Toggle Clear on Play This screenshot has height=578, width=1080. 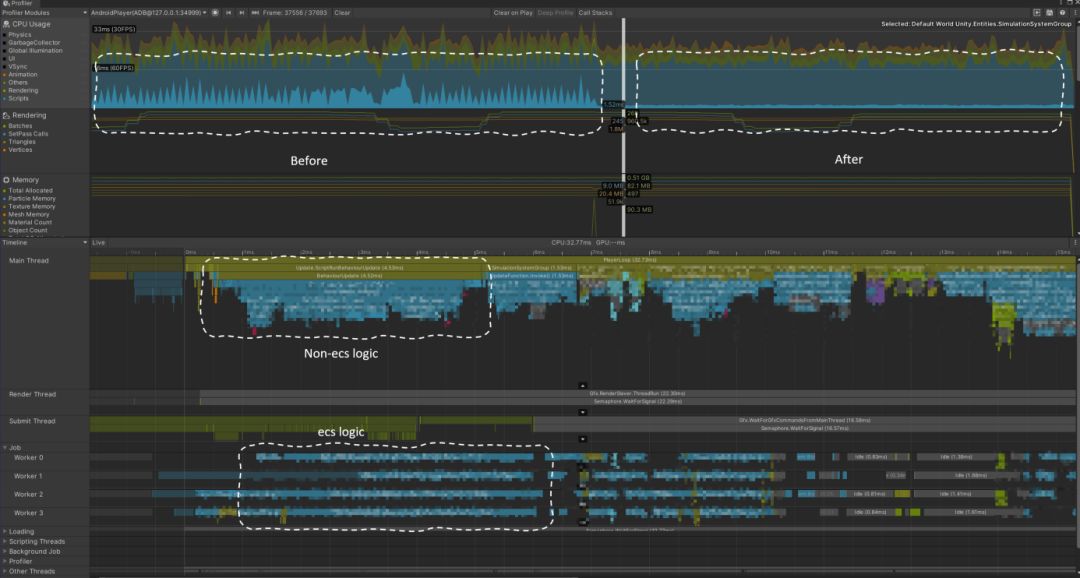(513, 12)
